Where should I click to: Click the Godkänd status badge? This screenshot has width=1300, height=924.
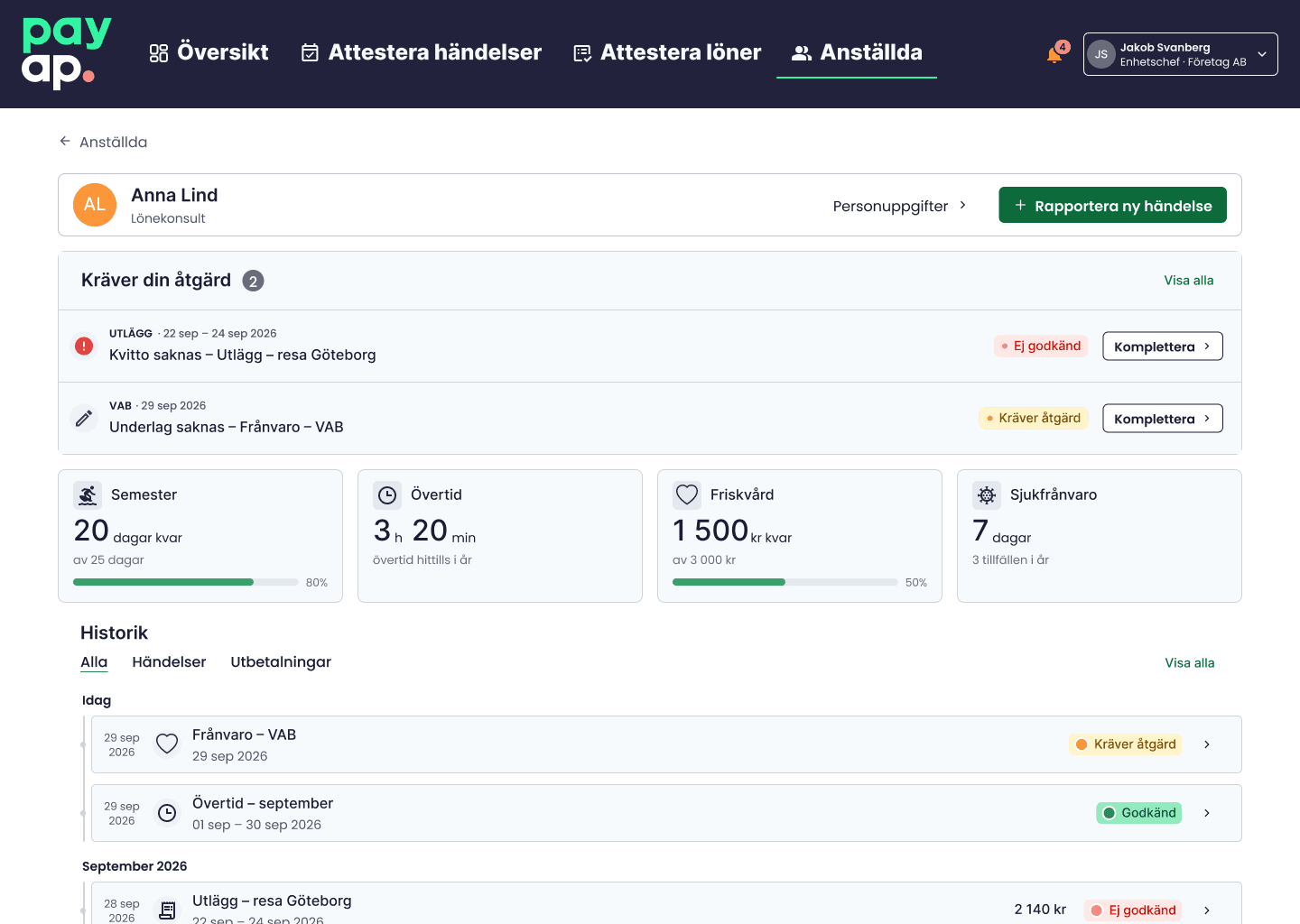(1139, 813)
